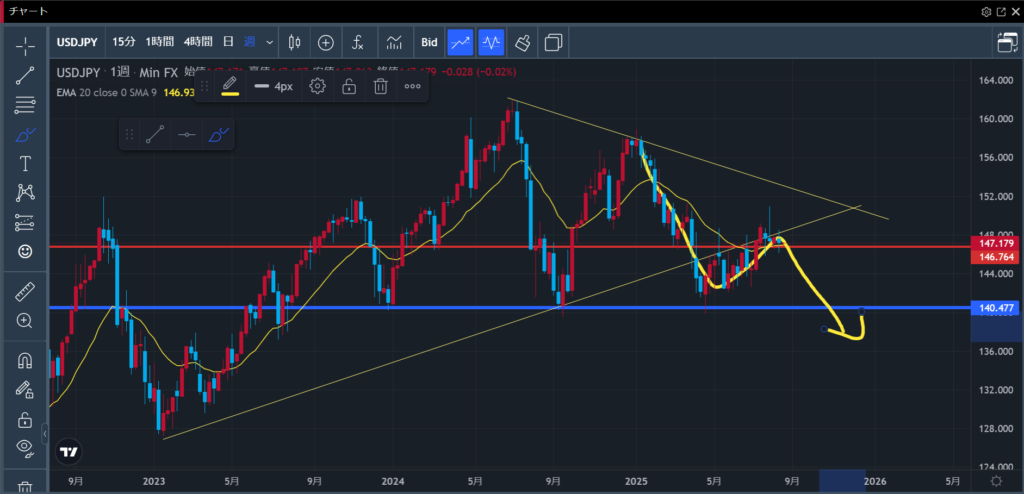Screen dimensions: 1024x494
Task: Click the TradingView logo on chart
Action: tap(68, 452)
